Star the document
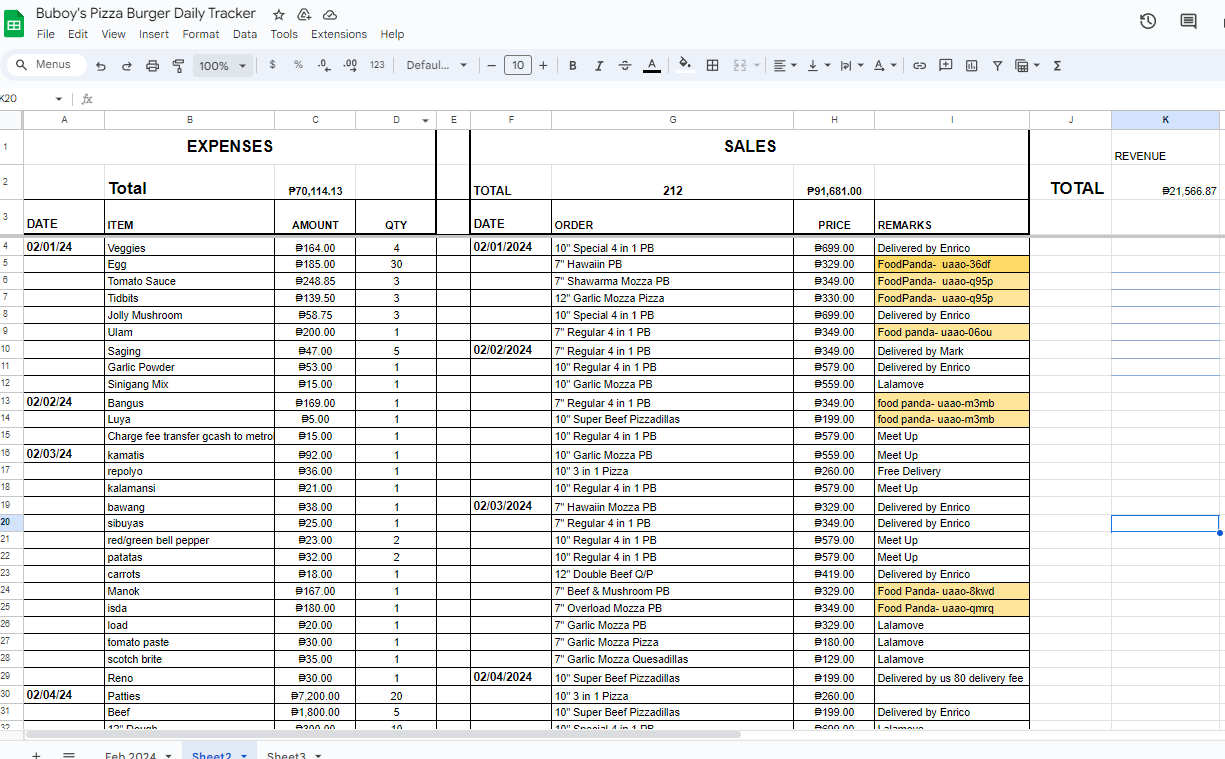1225x759 pixels. (x=279, y=14)
